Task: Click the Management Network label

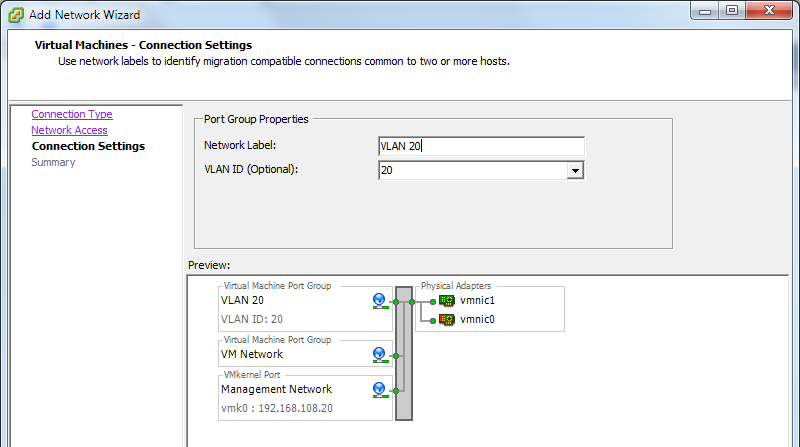Action: (276, 389)
